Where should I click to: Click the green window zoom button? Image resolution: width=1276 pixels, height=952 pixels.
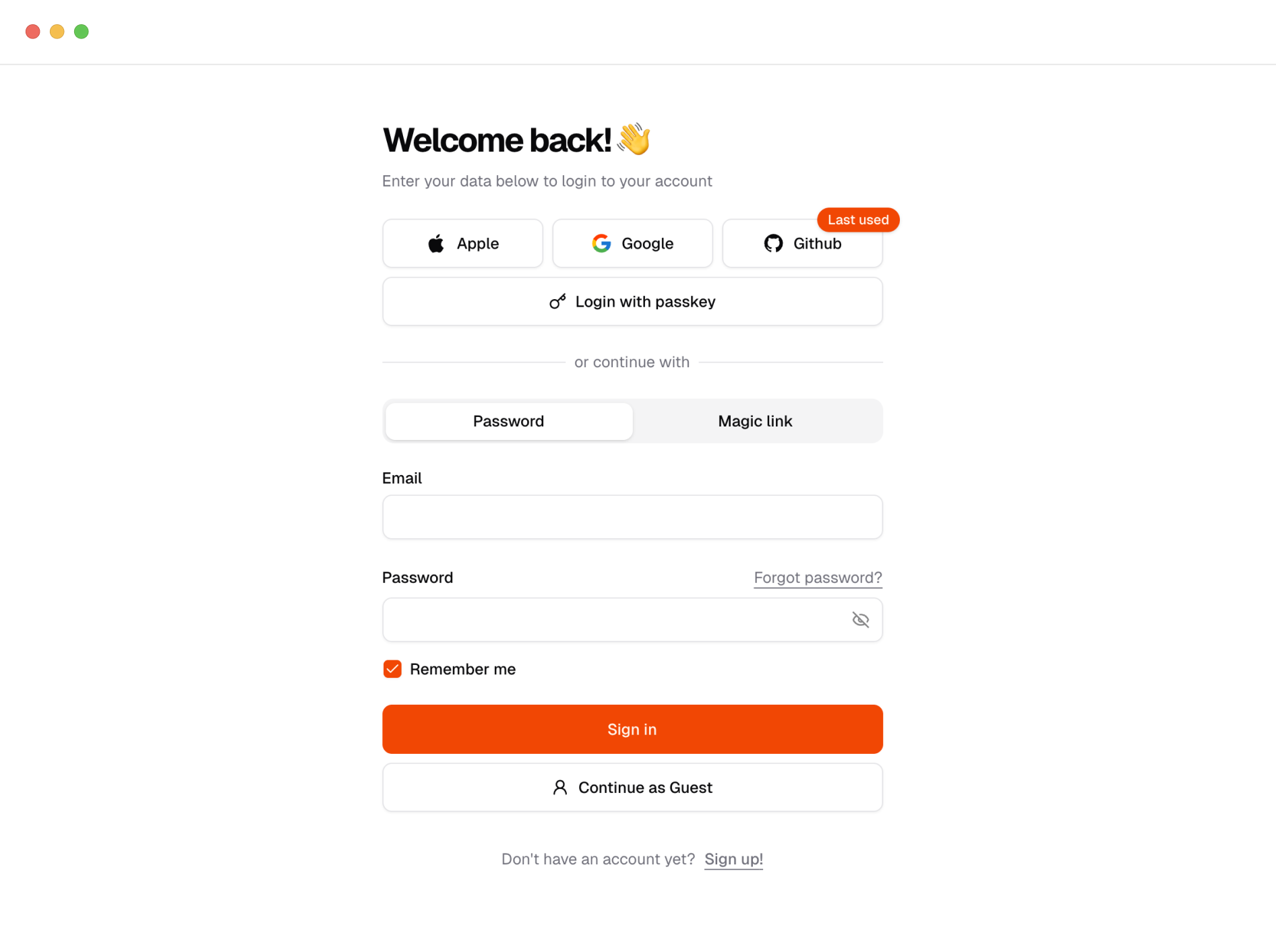[x=82, y=32]
